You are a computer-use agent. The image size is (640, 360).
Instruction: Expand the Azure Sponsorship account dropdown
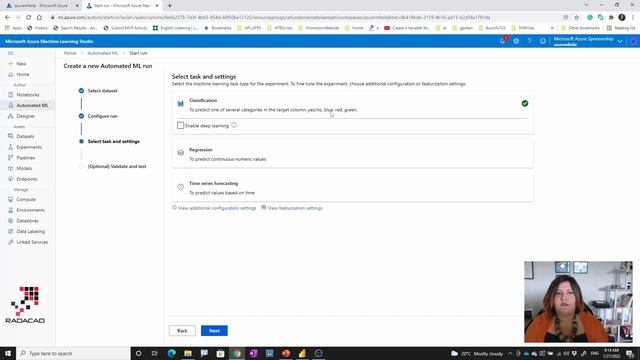point(620,41)
